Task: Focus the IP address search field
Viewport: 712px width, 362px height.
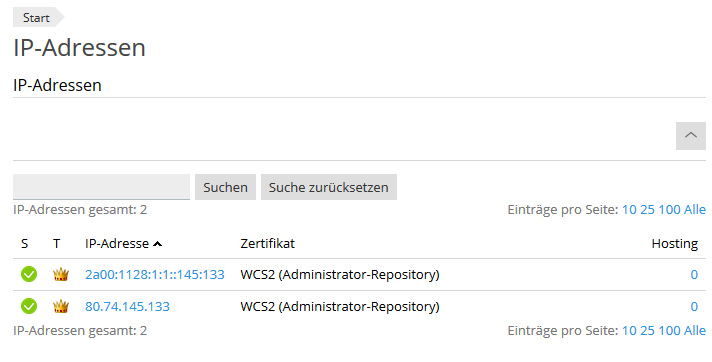Action: [x=101, y=187]
